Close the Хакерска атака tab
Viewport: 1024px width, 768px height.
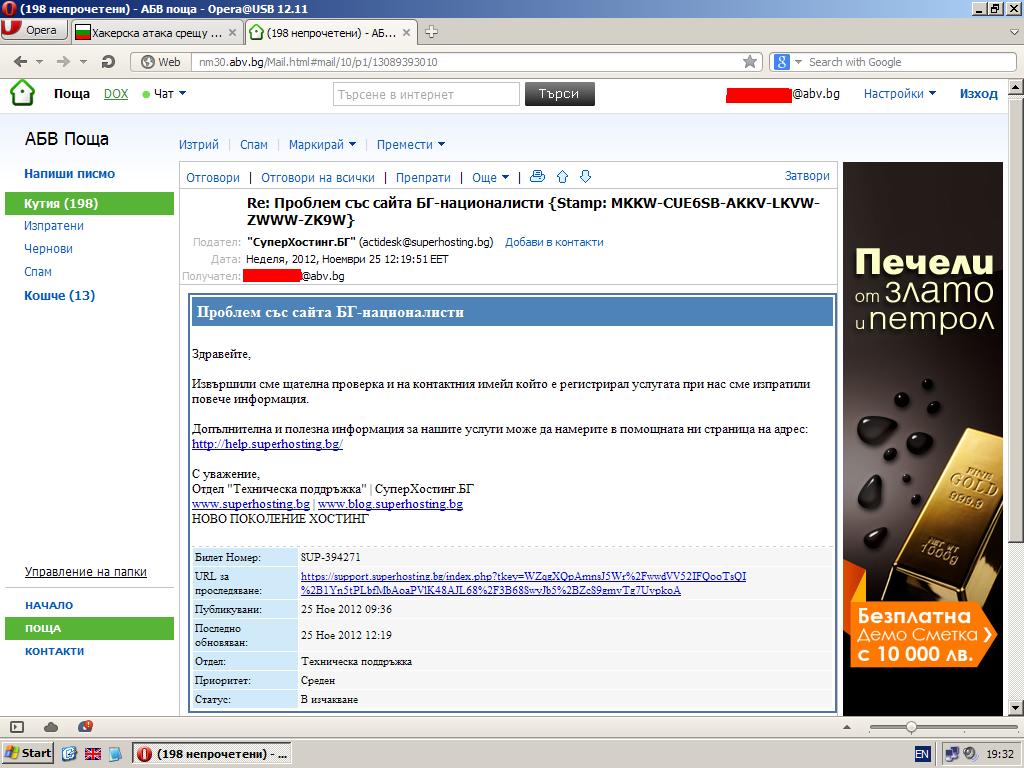pyautogui.click(x=234, y=32)
